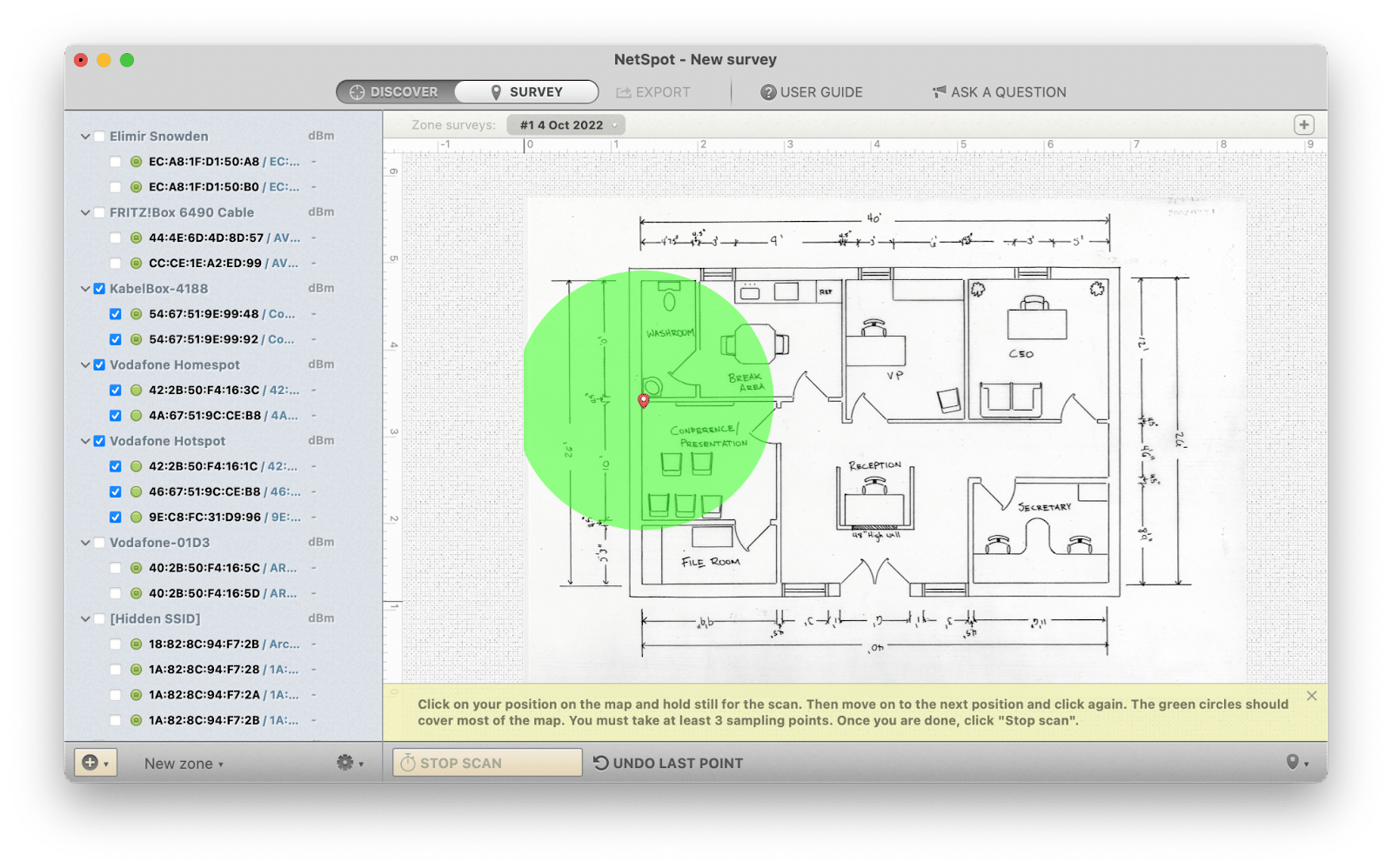
Task: Uncheck the 9E:C8:FC:31:D9:96 access point checkbox
Action: [x=115, y=517]
